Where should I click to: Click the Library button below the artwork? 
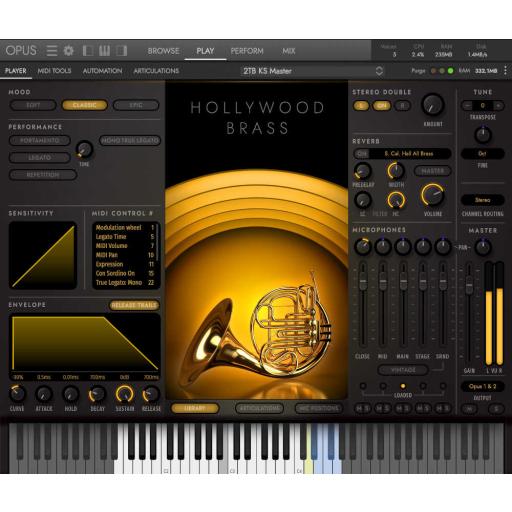point(195,408)
